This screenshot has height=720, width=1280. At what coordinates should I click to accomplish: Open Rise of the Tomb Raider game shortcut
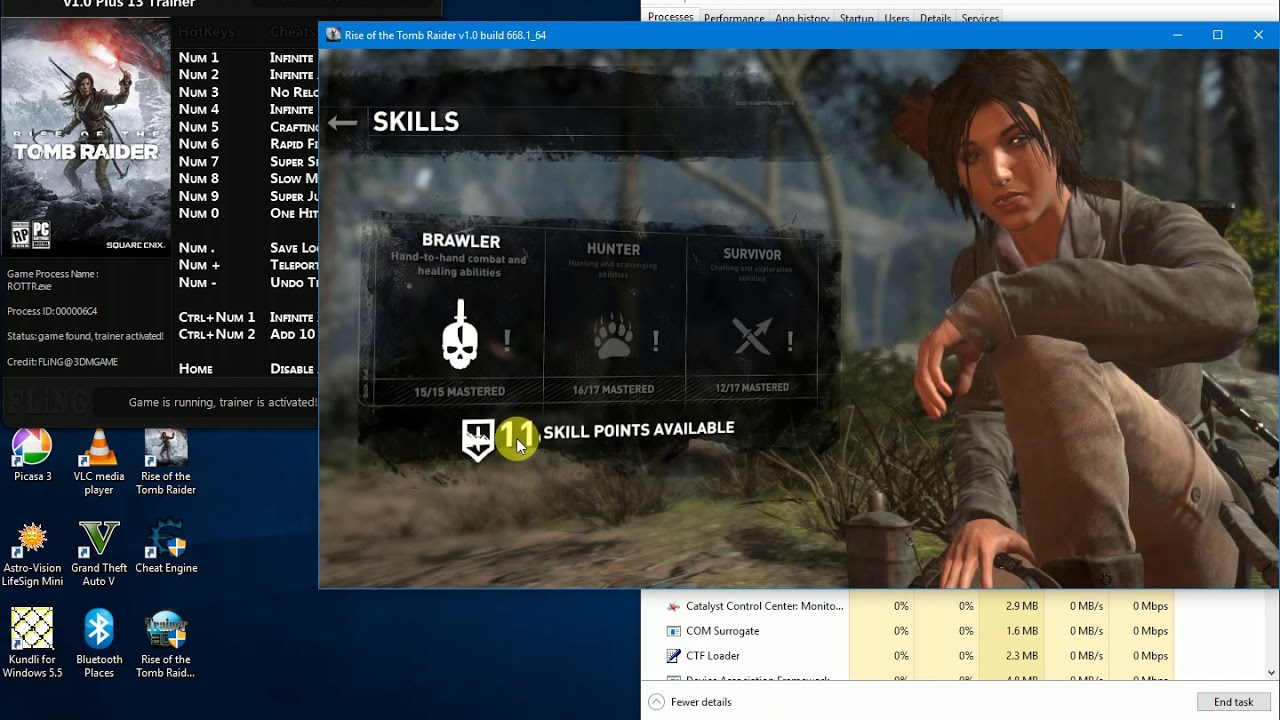pyautogui.click(x=166, y=462)
